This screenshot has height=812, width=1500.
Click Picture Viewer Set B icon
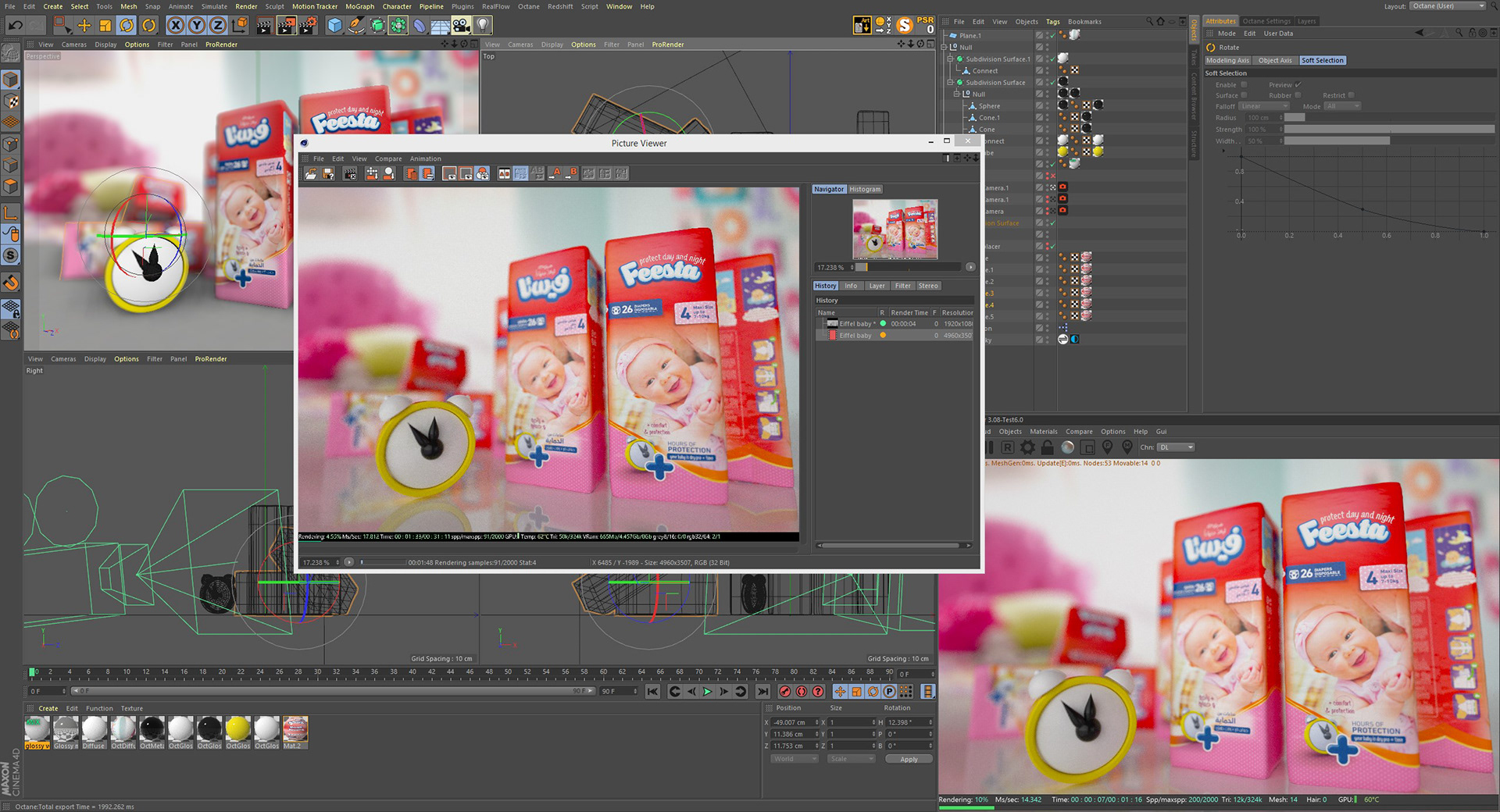pyautogui.click(x=572, y=174)
